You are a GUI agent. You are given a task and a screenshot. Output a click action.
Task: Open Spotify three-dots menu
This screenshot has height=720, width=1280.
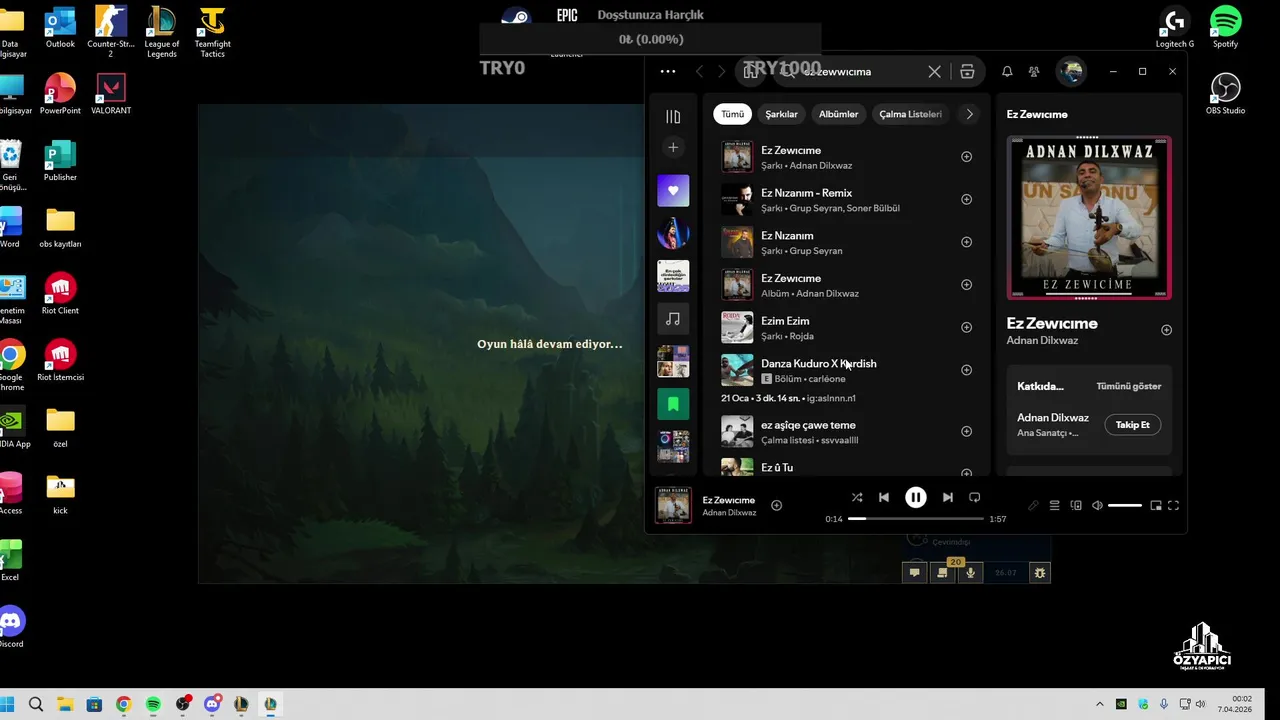pyautogui.click(x=668, y=72)
